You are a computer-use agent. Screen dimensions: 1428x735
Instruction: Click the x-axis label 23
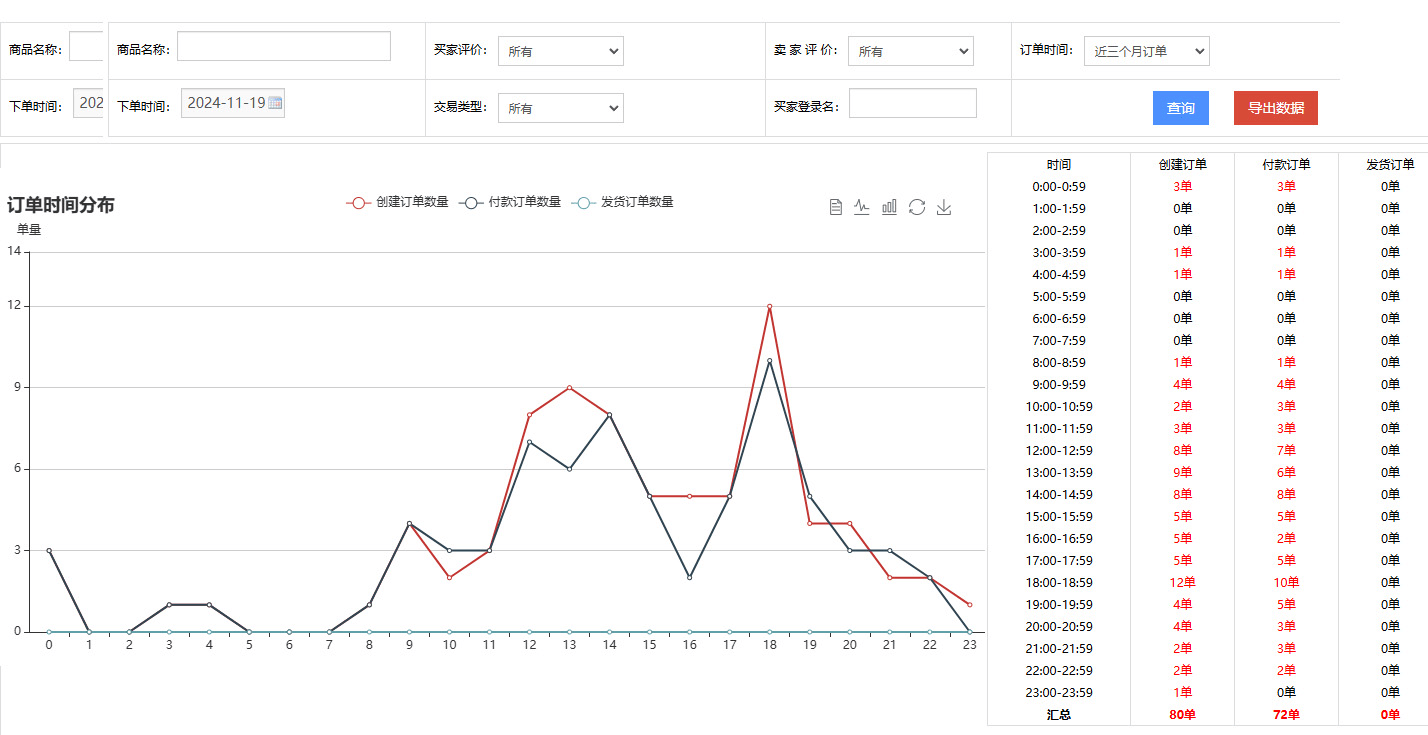coord(969,645)
